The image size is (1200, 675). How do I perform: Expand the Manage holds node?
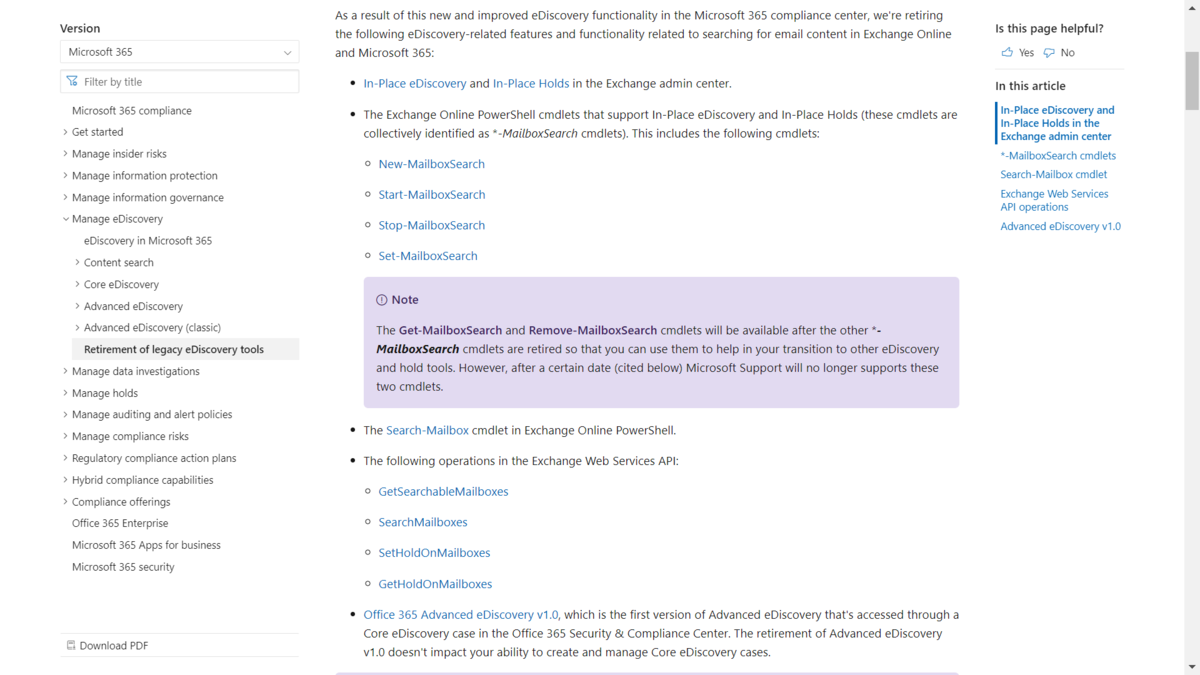(x=66, y=393)
